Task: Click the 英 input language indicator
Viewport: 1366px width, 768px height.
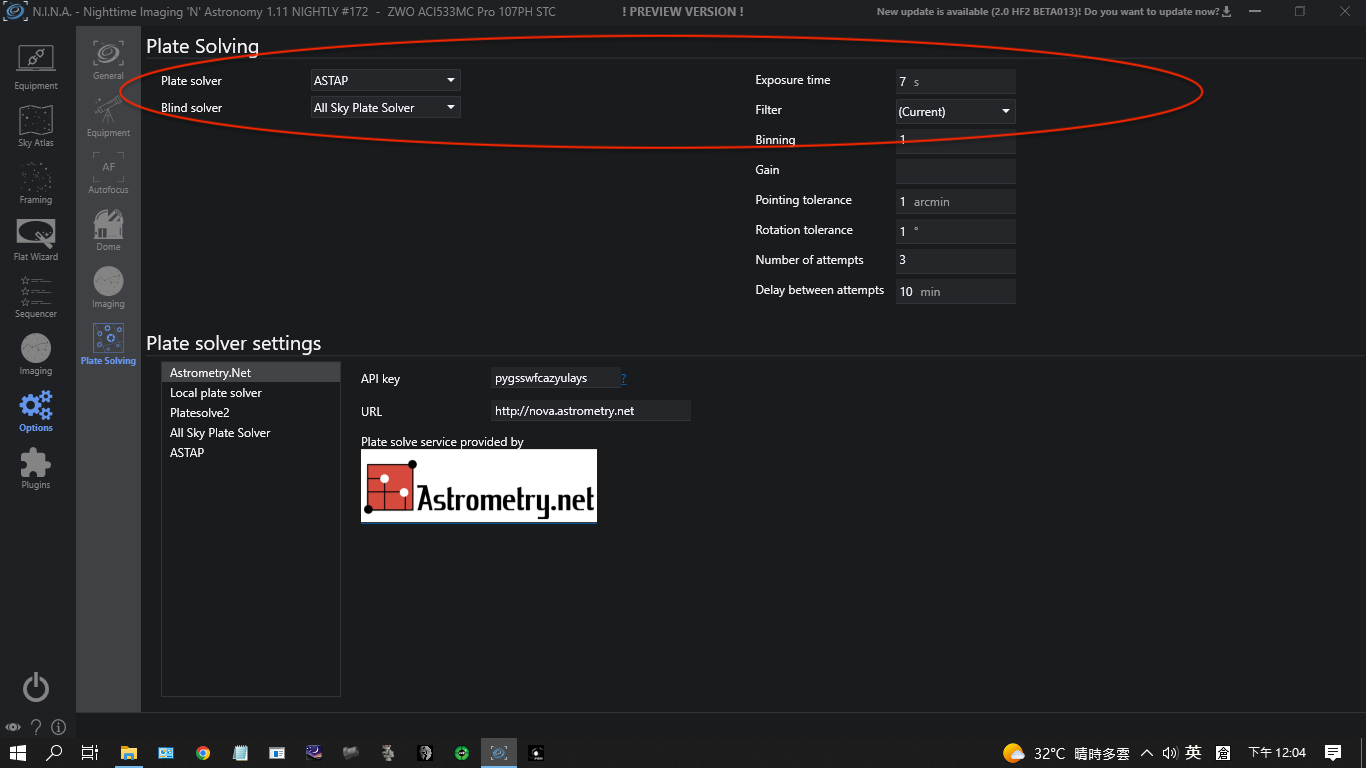Action: pos(1193,753)
